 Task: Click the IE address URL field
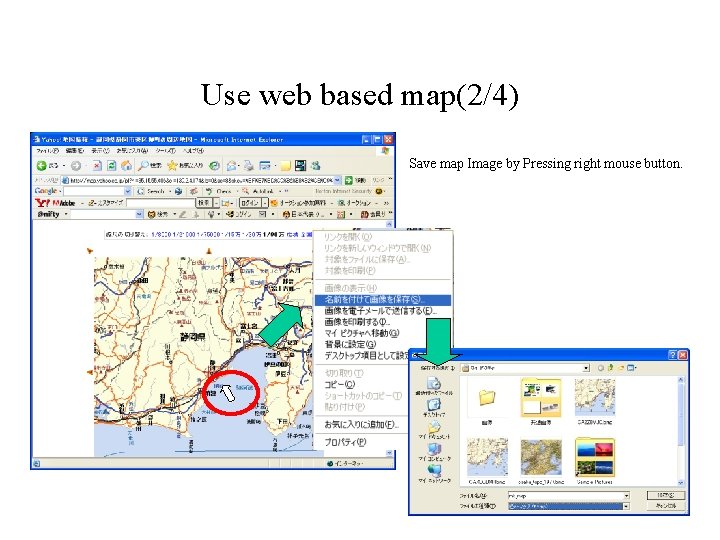pyautogui.click(x=198, y=180)
